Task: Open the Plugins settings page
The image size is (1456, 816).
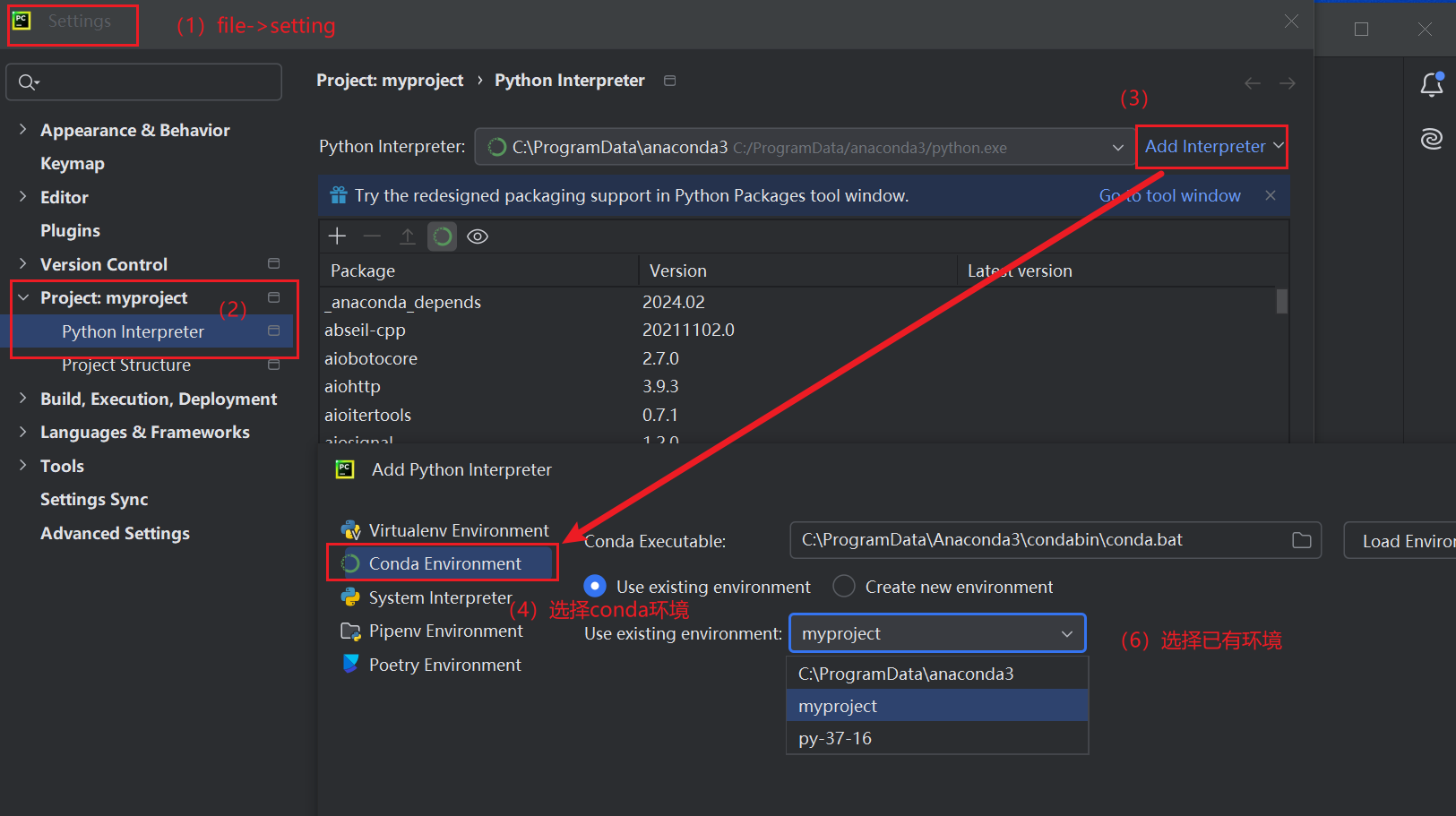Action: point(70,230)
